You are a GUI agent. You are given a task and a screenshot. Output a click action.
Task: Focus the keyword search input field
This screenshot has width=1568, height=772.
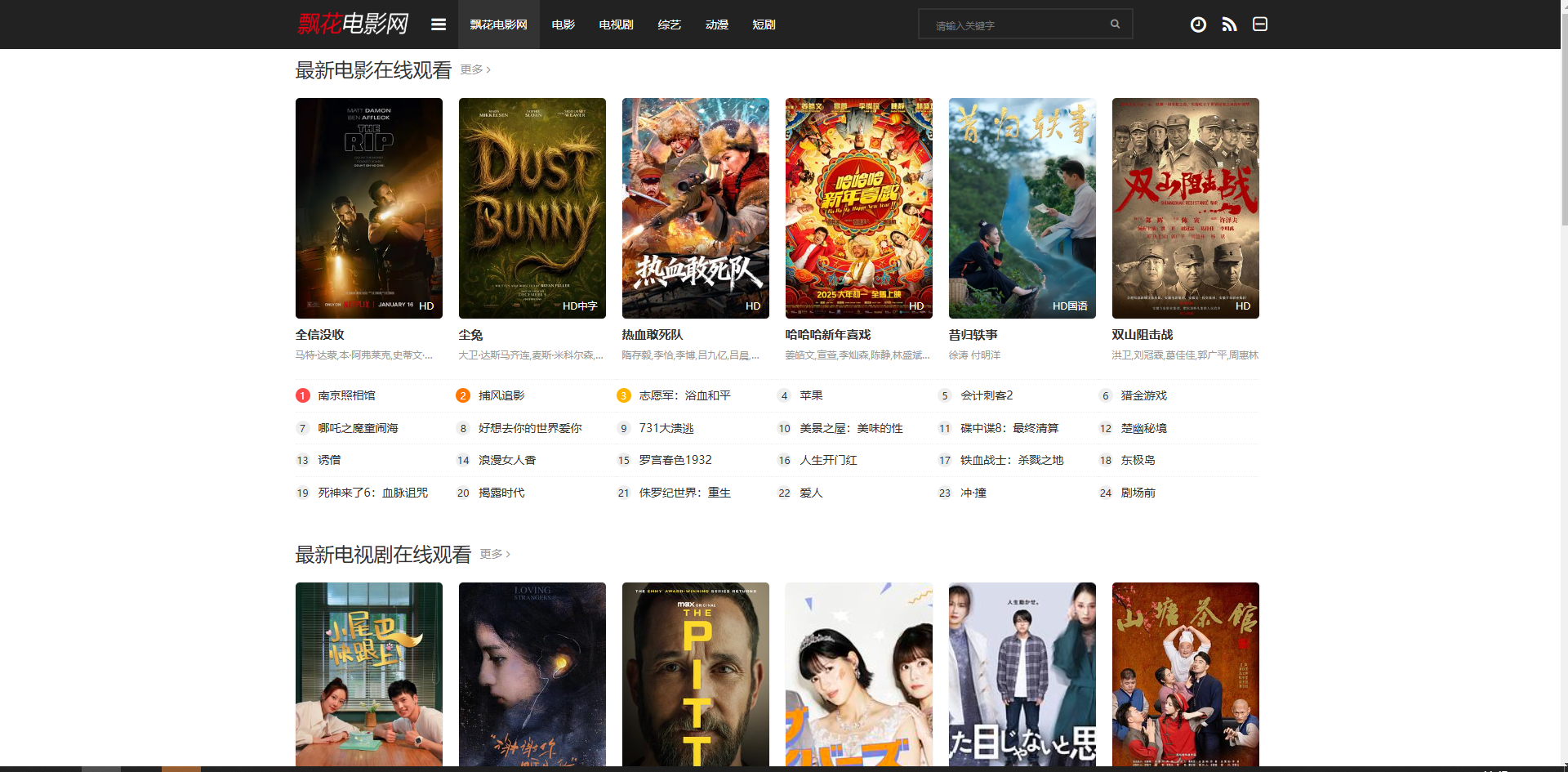(x=1013, y=25)
